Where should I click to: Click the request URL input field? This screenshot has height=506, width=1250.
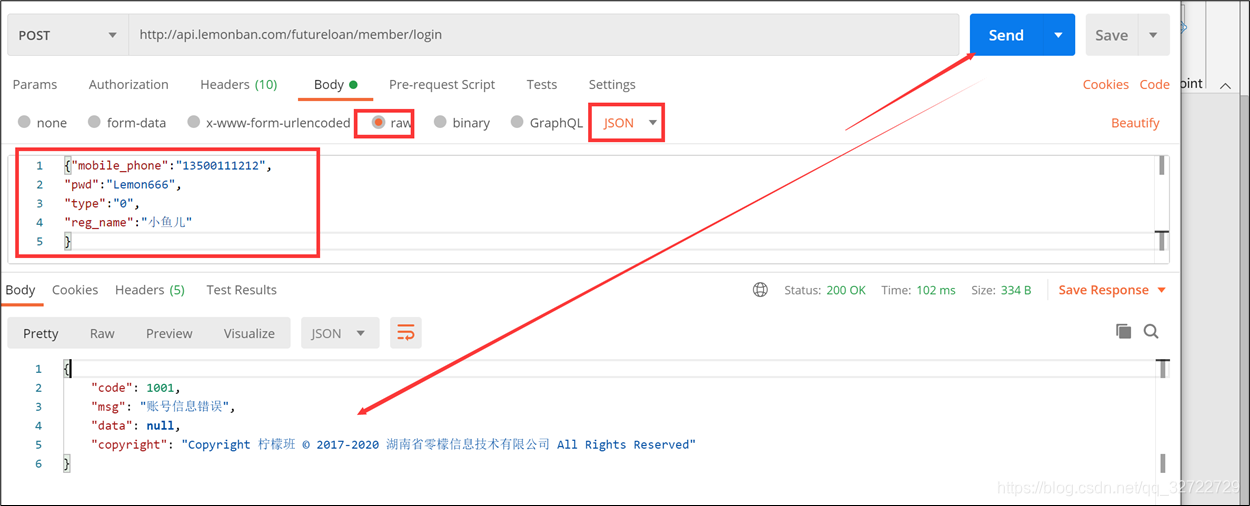point(543,35)
